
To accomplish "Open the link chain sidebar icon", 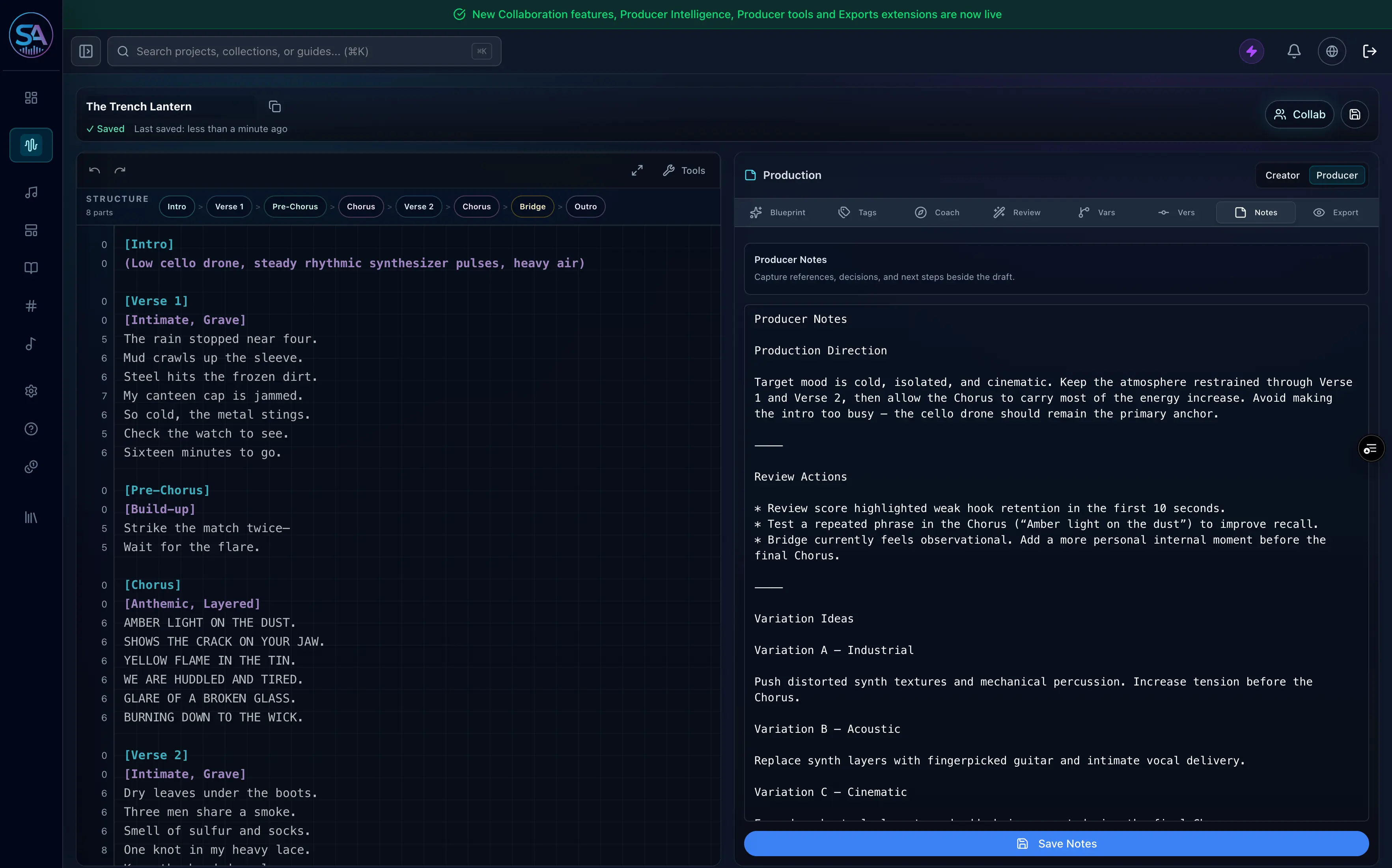I will click(31, 467).
